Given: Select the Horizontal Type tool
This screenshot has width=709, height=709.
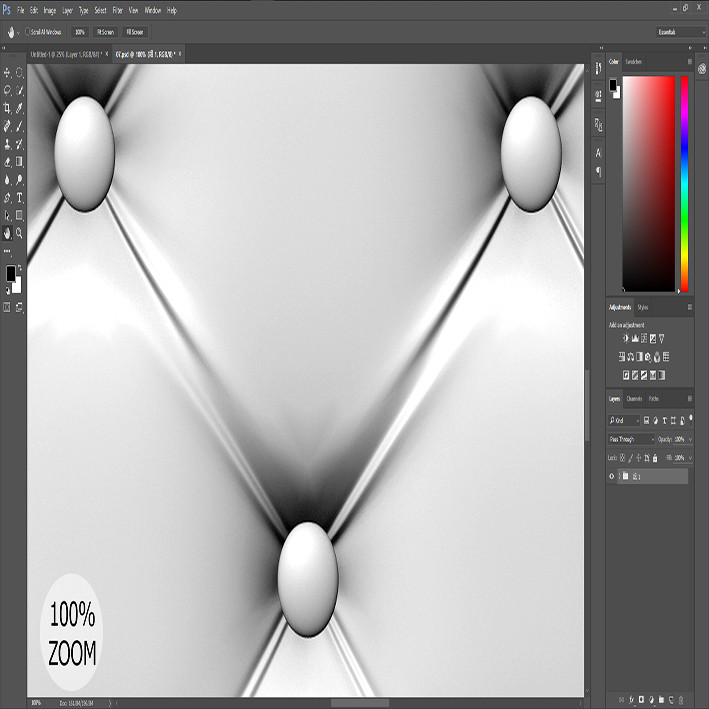Looking at the screenshot, I should point(19,198).
